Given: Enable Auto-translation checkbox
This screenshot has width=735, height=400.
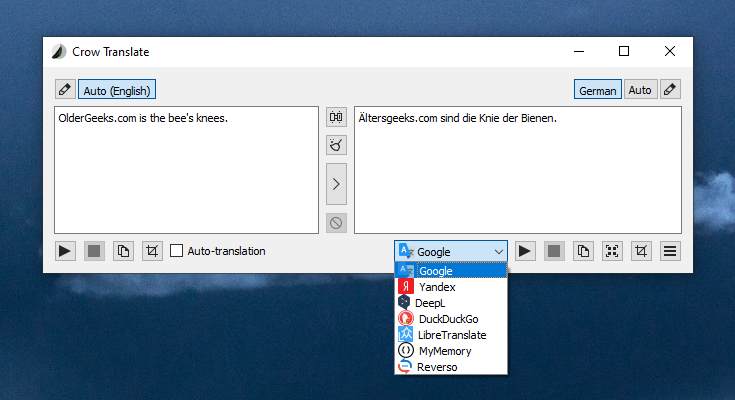Looking at the screenshot, I should pyautogui.click(x=218, y=251).
